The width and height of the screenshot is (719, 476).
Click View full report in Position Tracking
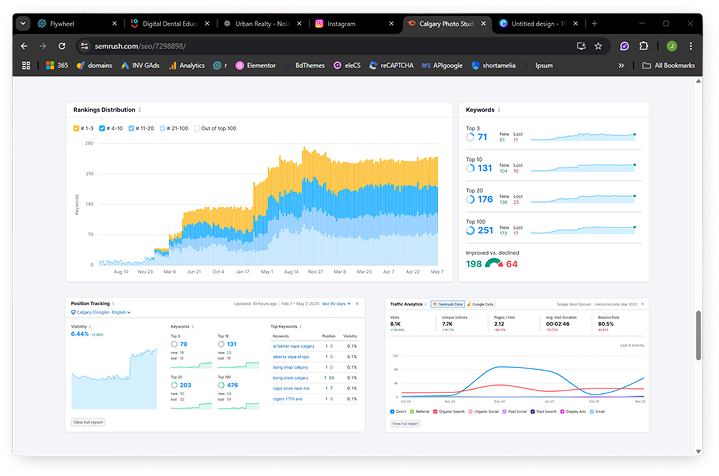click(88, 422)
